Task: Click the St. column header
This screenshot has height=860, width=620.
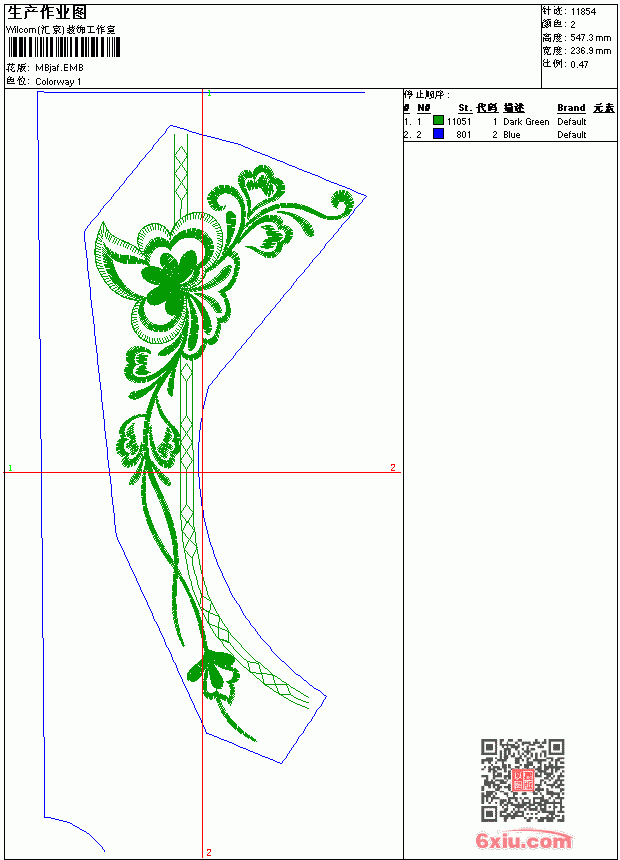Action: point(465,108)
